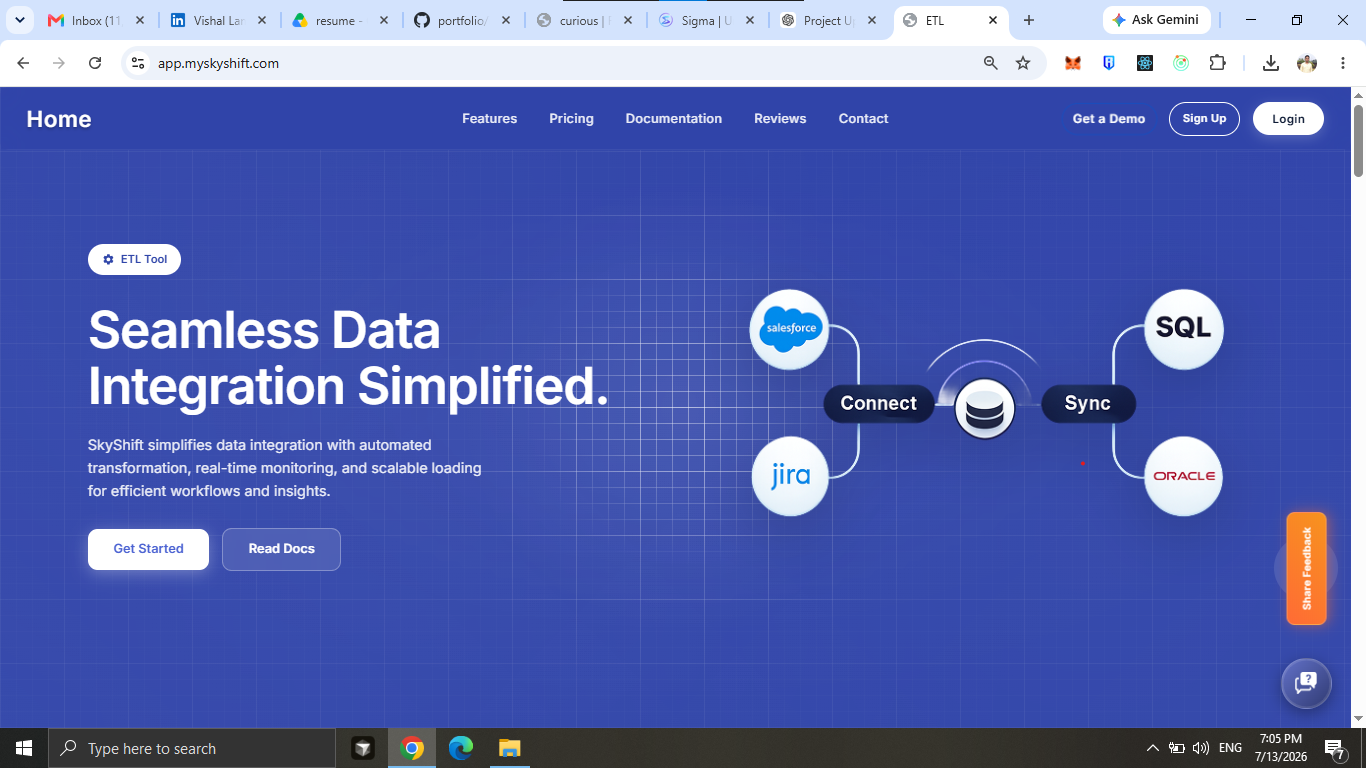Open the React Developer Tools extension
The height and width of the screenshot is (768, 1366).
(x=1145, y=63)
